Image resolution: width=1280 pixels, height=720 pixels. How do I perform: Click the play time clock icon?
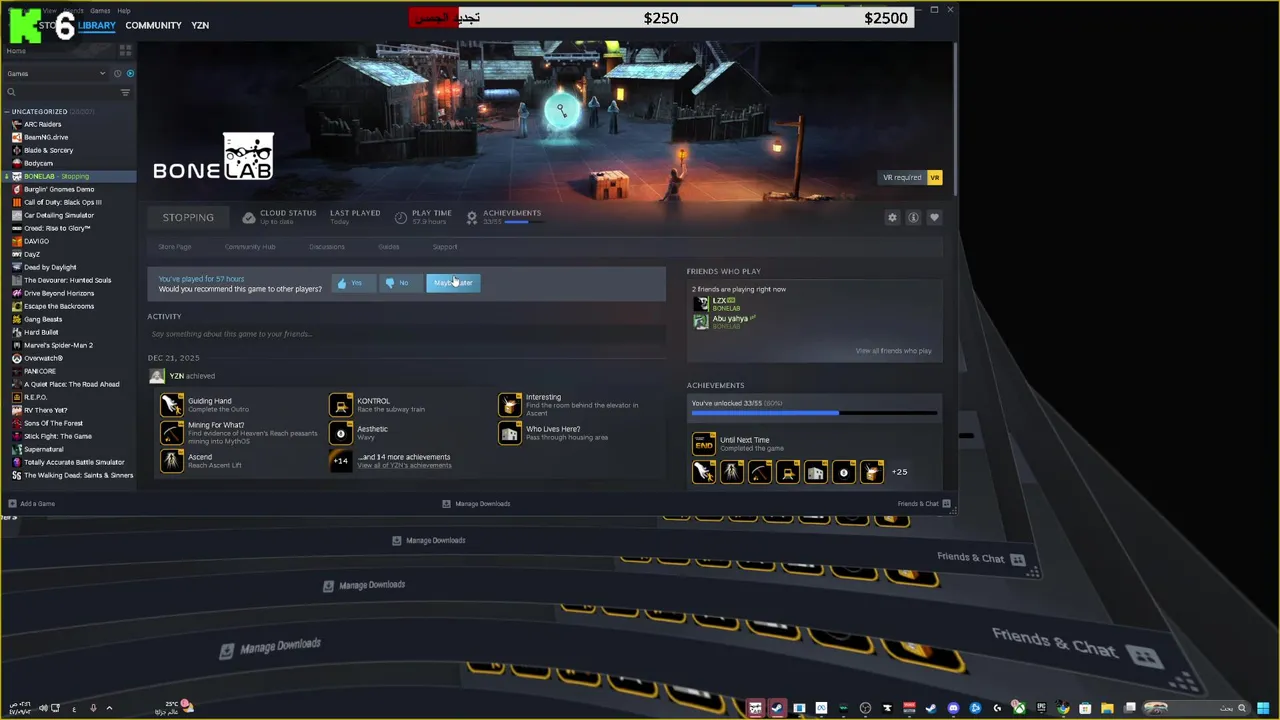[x=401, y=217]
